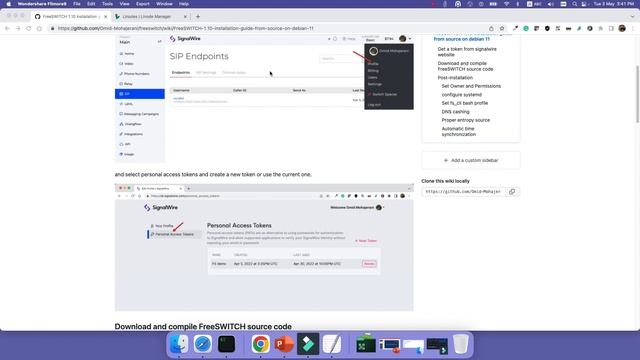Open the Personal Access Tokens screenshot image
Viewport: 640px width, 360px height.
(264, 247)
